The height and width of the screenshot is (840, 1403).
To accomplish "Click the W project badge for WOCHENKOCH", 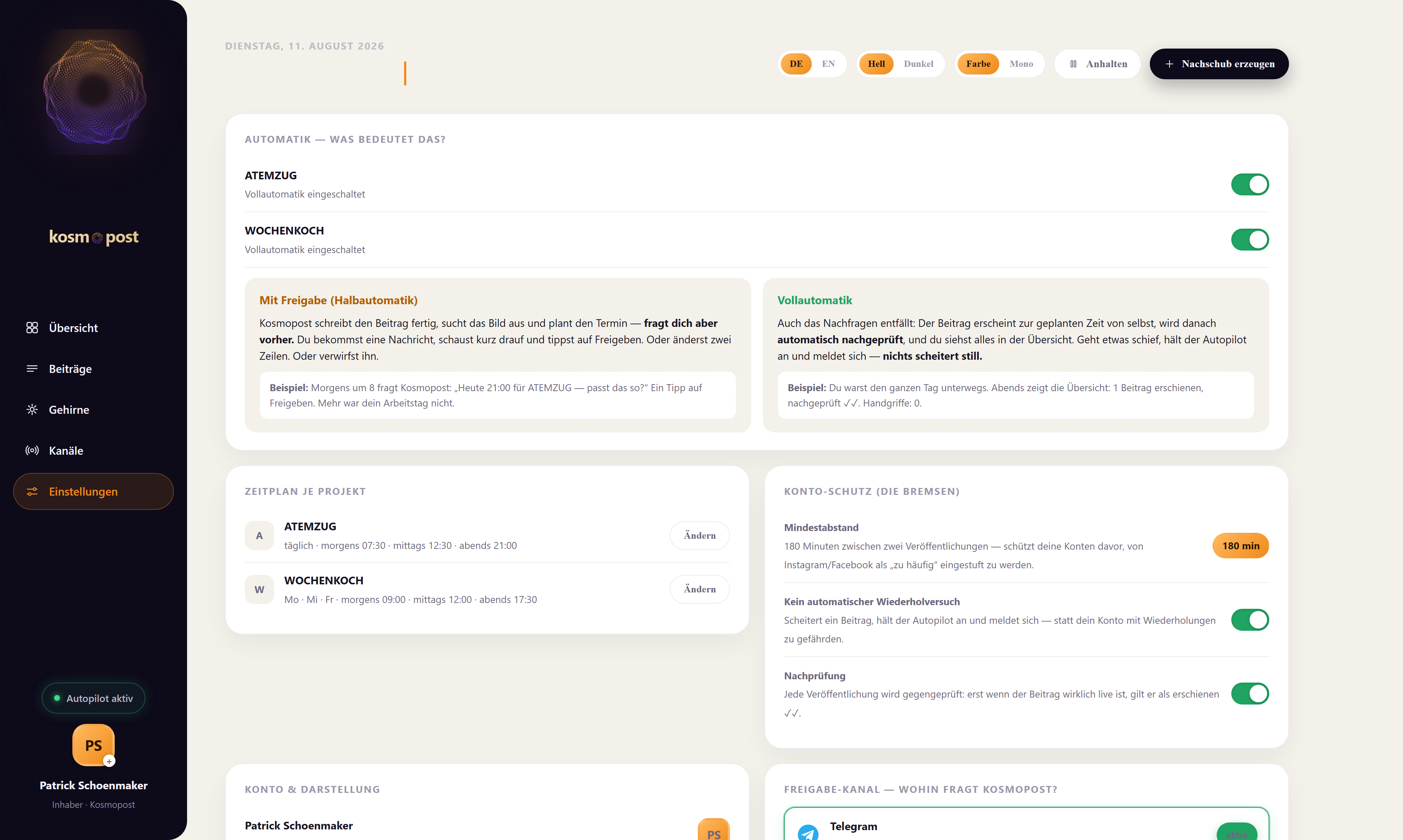I will [x=259, y=589].
